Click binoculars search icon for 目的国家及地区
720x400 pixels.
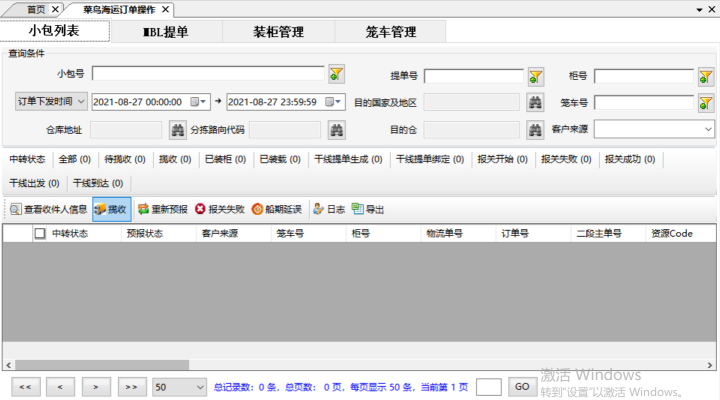(536, 102)
